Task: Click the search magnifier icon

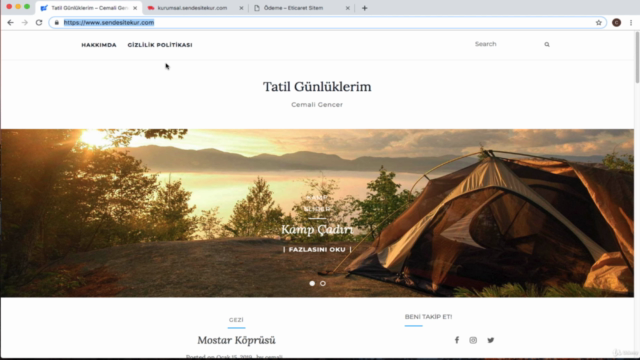Action: 547,44
